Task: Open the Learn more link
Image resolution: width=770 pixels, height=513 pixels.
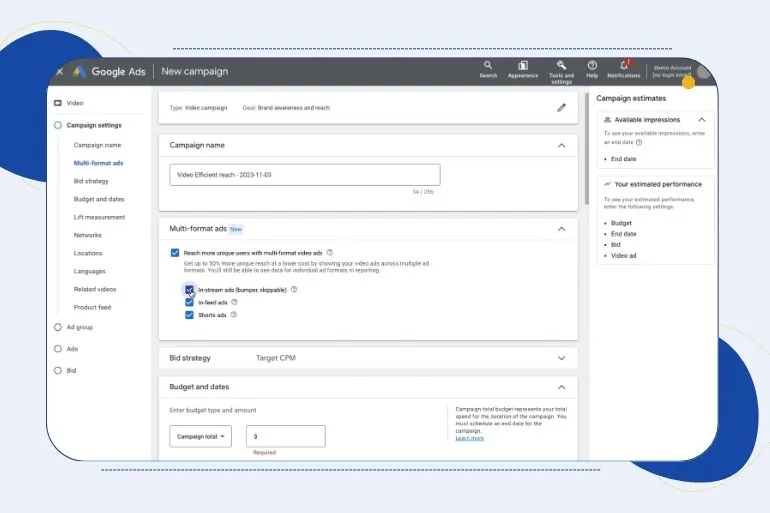Action: pos(469,438)
